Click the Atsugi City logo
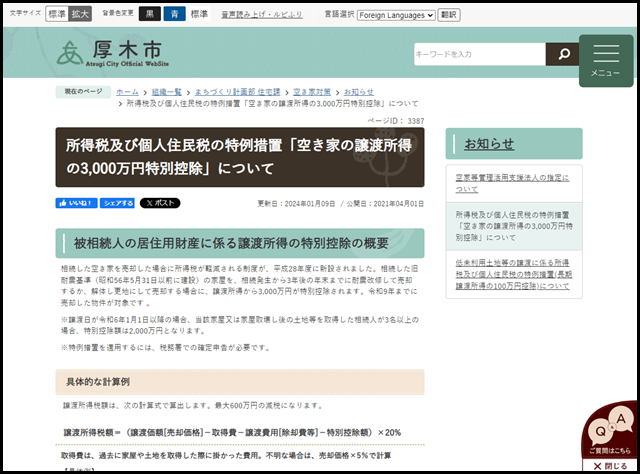Viewport: 640px width, 474px height. 113,53
